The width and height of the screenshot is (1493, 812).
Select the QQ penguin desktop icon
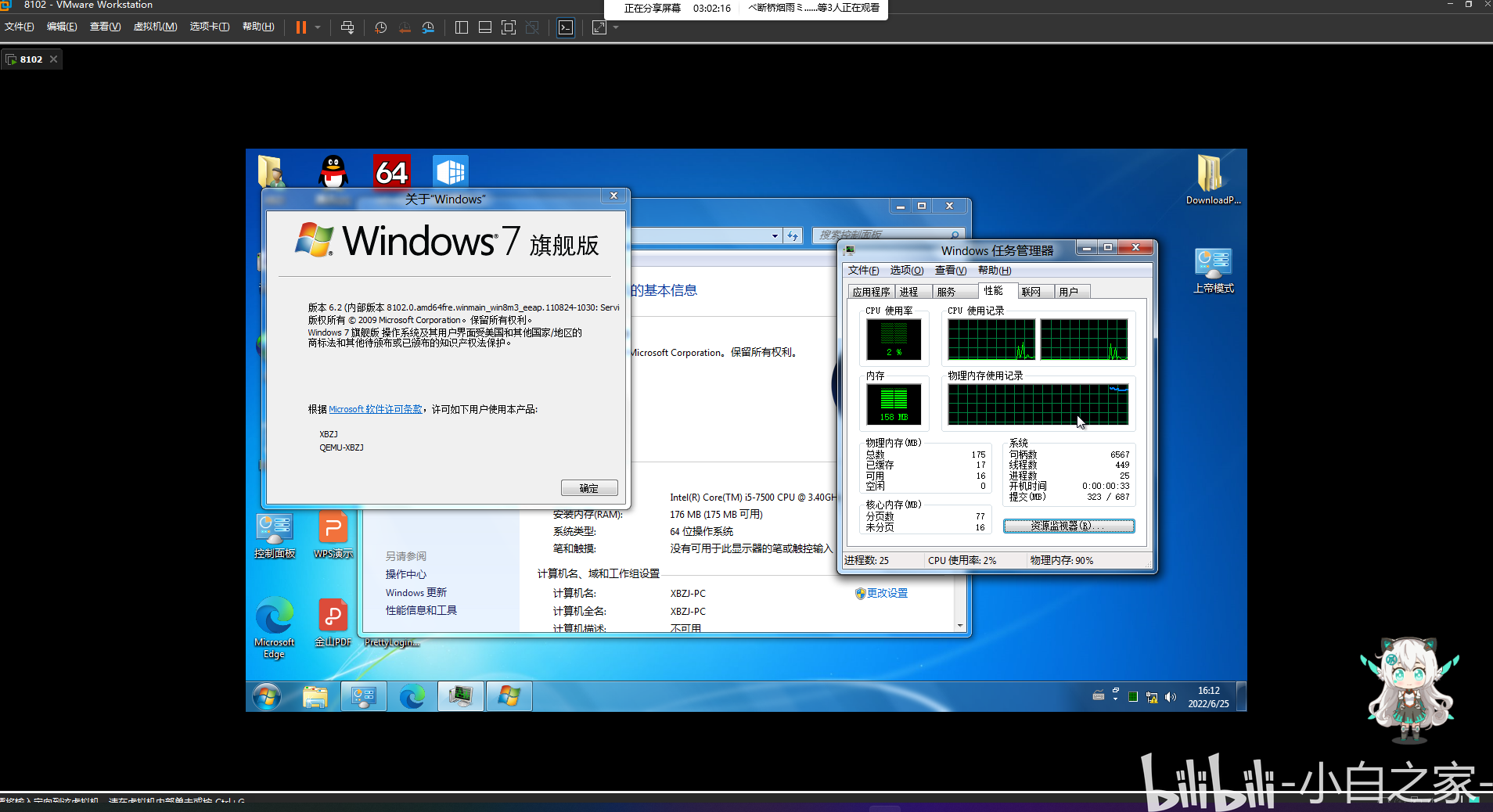tap(333, 171)
